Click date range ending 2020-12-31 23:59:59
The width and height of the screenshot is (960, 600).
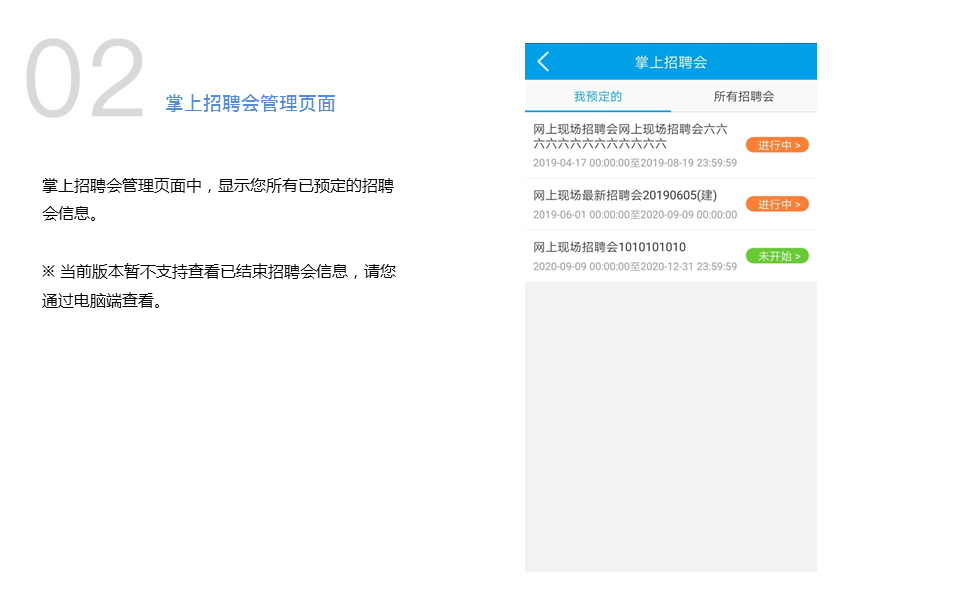point(635,266)
